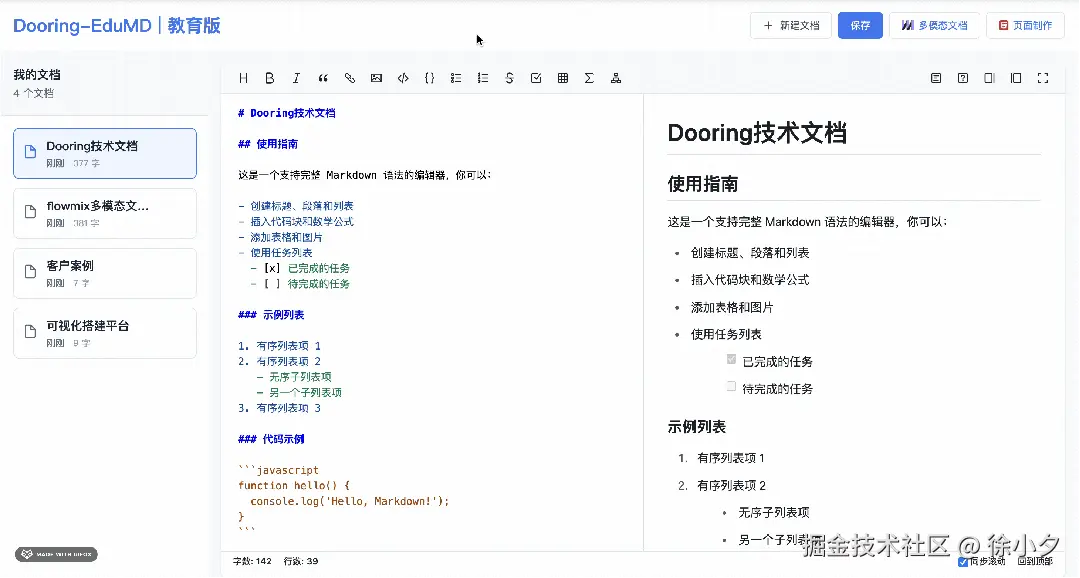Viewport: 1080px width, 578px height.
Task: Check the pending task checkbox in preview
Action: tap(731, 386)
